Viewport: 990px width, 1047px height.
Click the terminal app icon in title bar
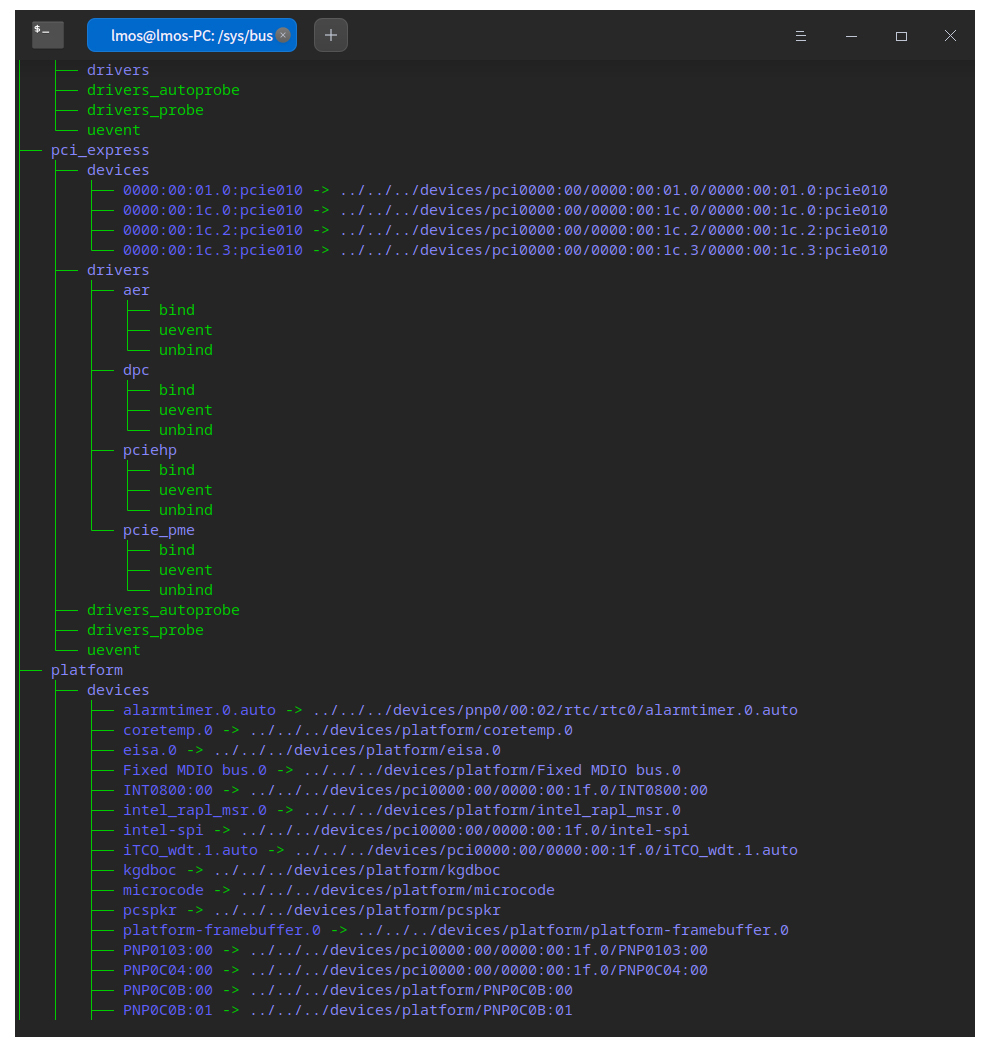[x=47, y=35]
